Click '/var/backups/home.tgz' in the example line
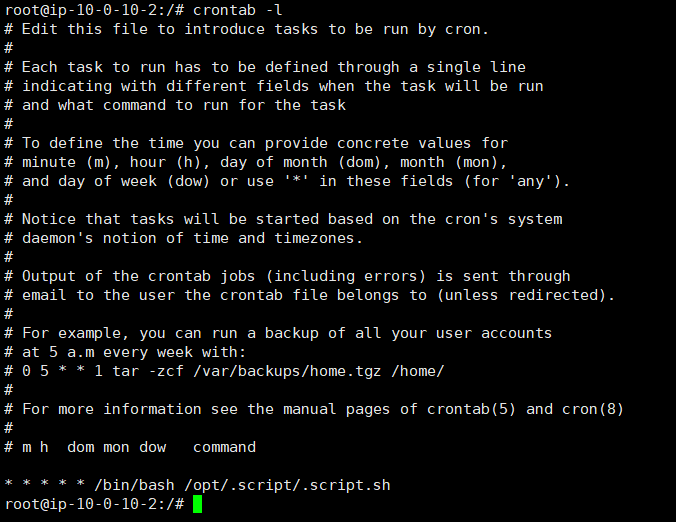676x522 pixels. pos(287,371)
